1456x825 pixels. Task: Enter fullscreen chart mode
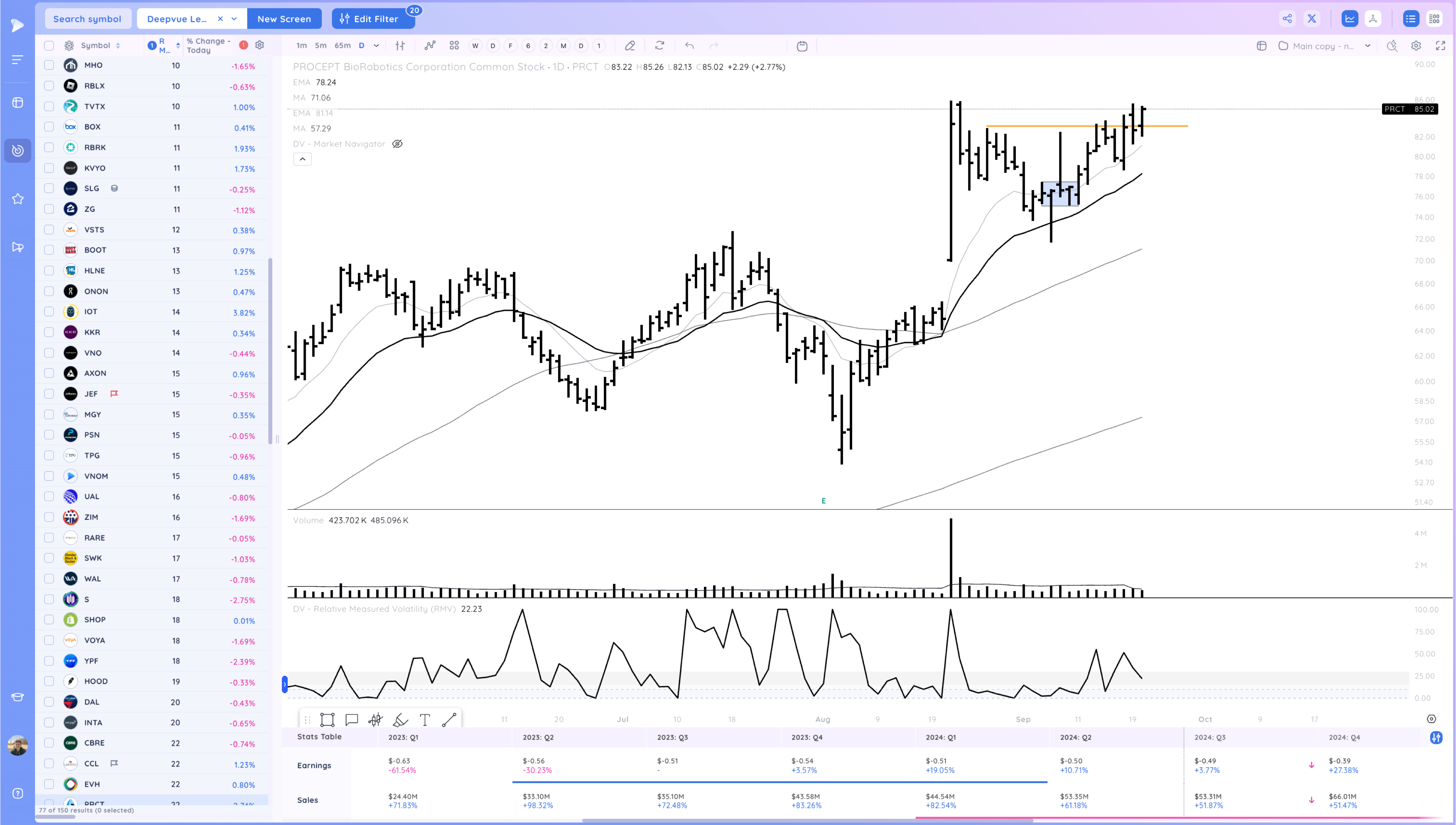[x=1440, y=46]
